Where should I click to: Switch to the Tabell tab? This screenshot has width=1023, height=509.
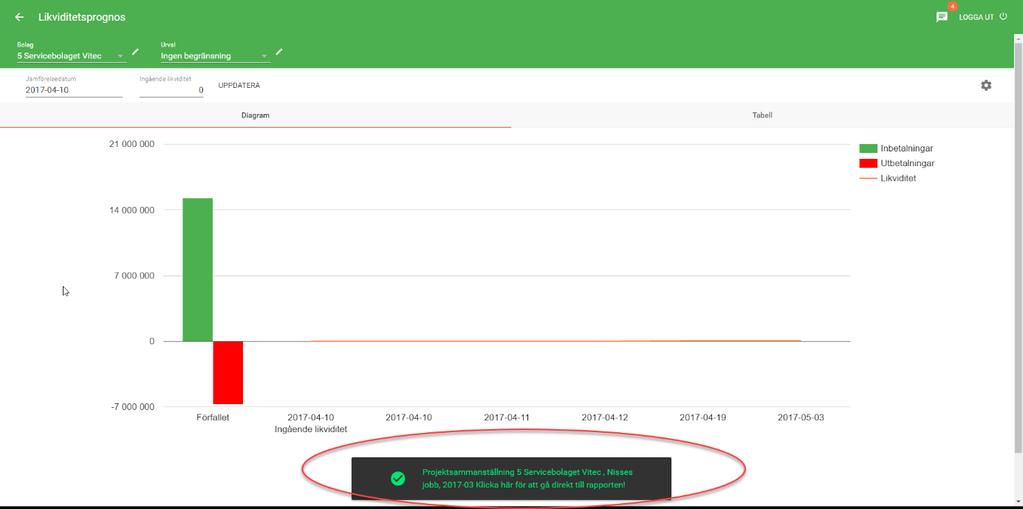click(761, 115)
